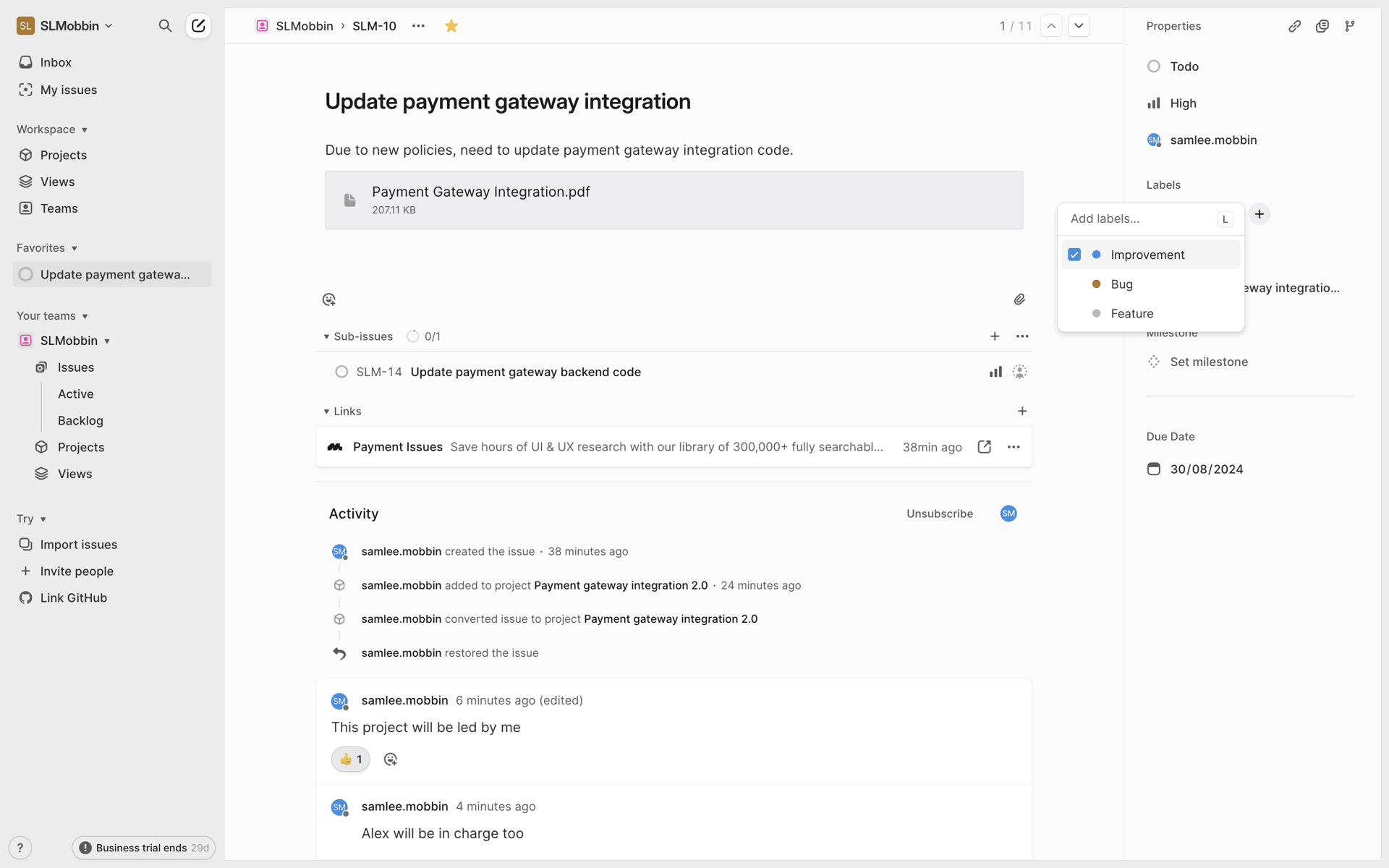This screenshot has height=868, width=1389.
Task: Open the issue options ellipsis next to SLM-10
Action: point(418,26)
